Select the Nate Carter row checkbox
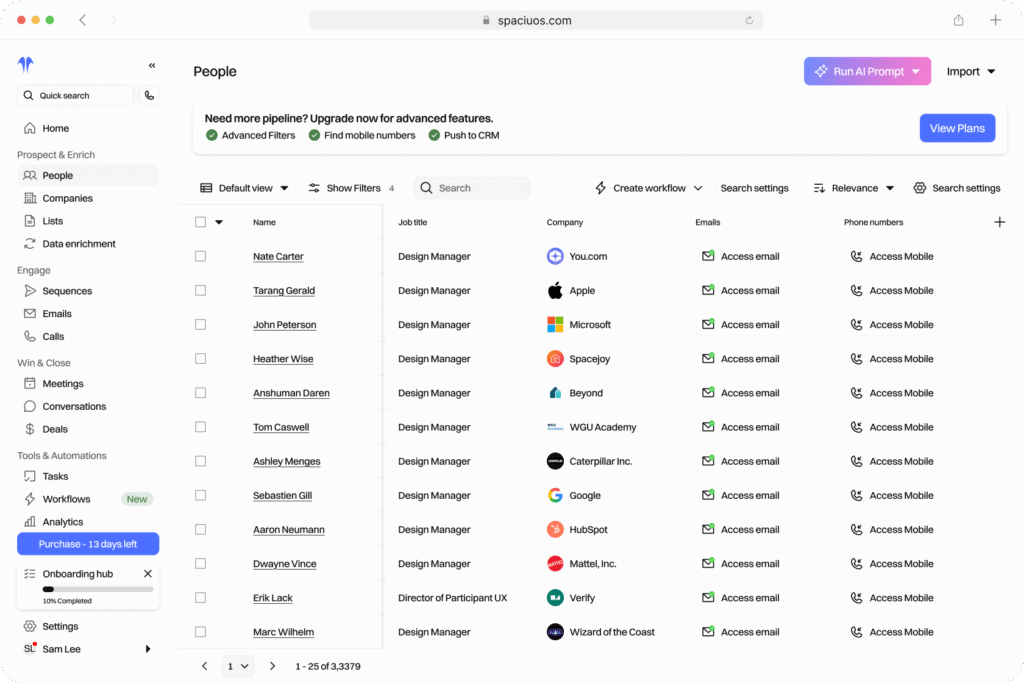Screen dimensions: 1024x683 200,257
